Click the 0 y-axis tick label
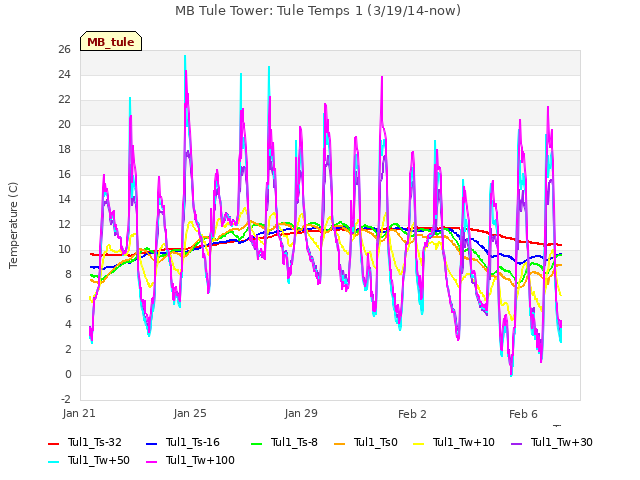 pyautogui.click(x=68, y=374)
